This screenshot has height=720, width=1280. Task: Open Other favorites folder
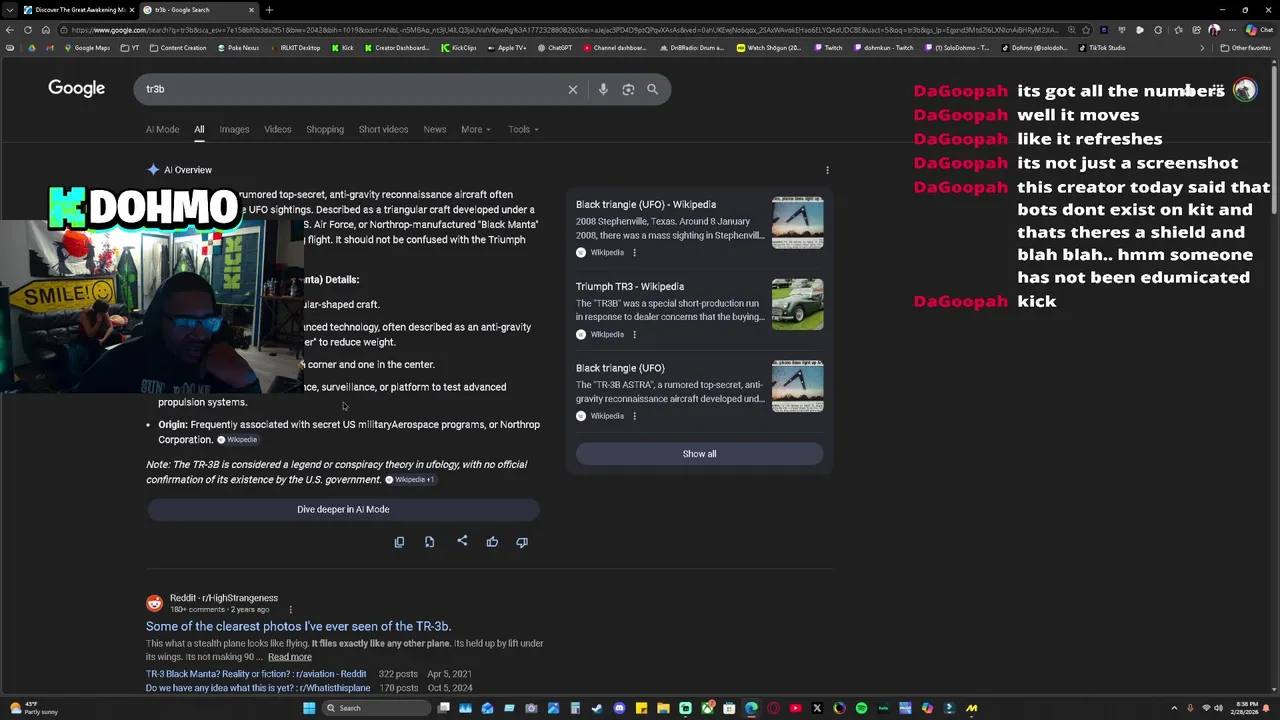point(1245,48)
